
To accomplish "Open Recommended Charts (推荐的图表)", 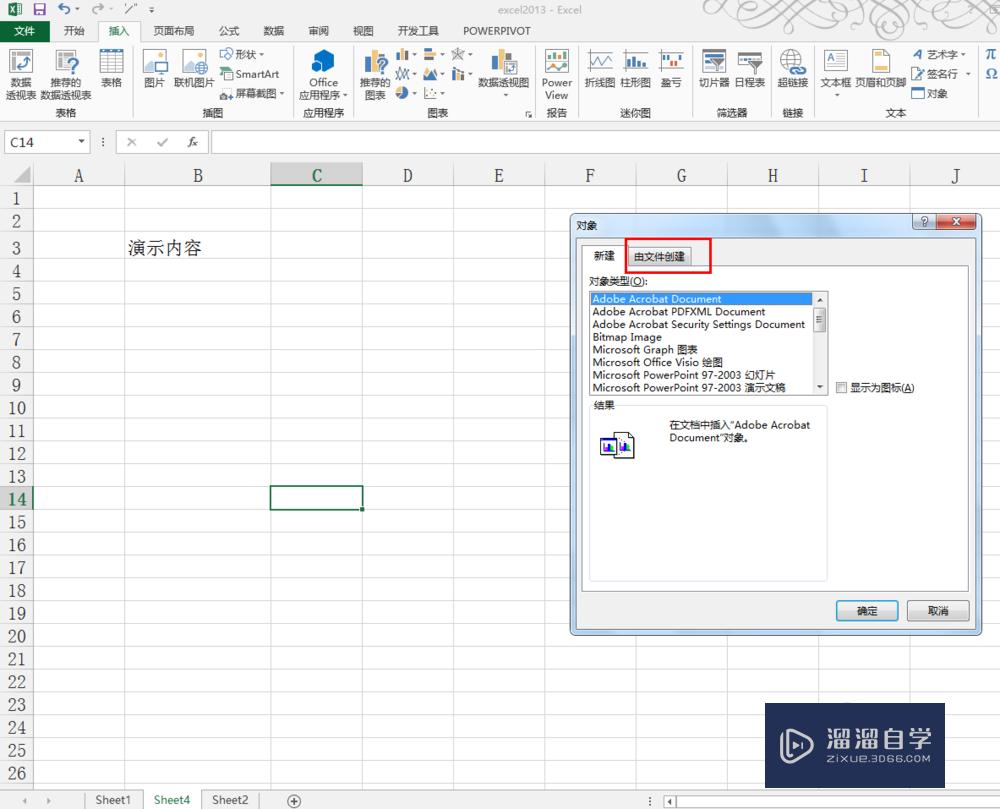I will click(375, 75).
